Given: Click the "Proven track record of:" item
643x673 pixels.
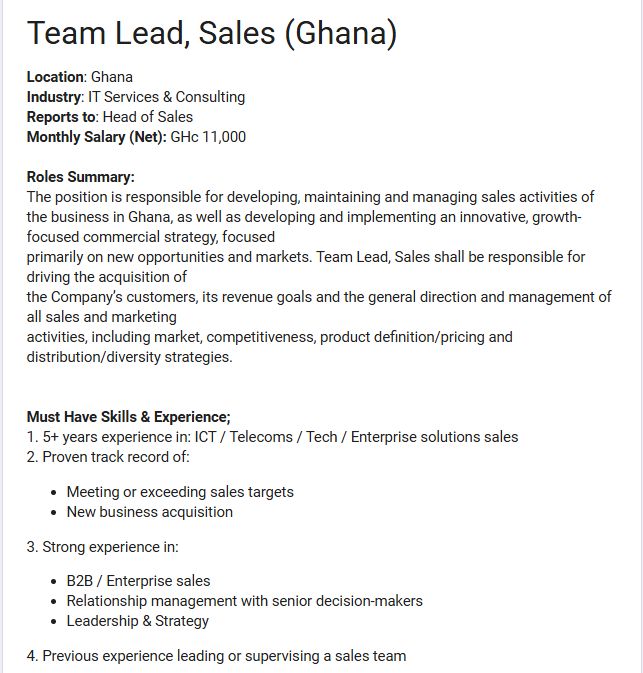Looking at the screenshot, I should [108, 457].
